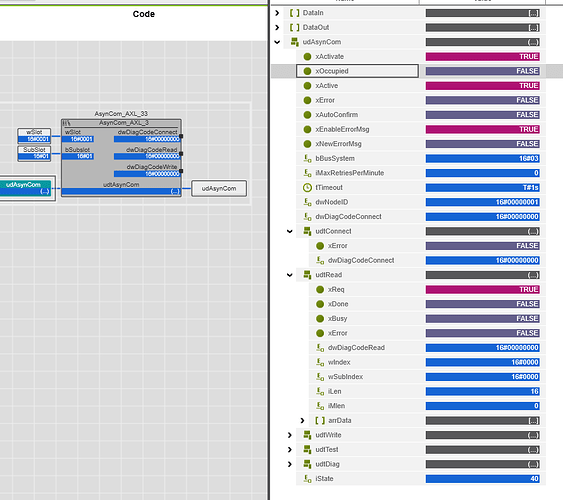Click the DataOut array icon
The image size is (563, 500).
coord(294,28)
